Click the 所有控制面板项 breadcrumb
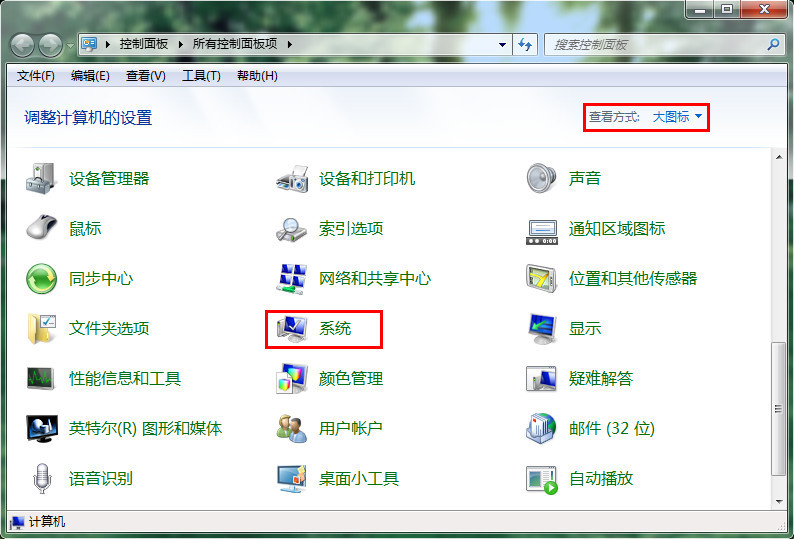 (235, 44)
